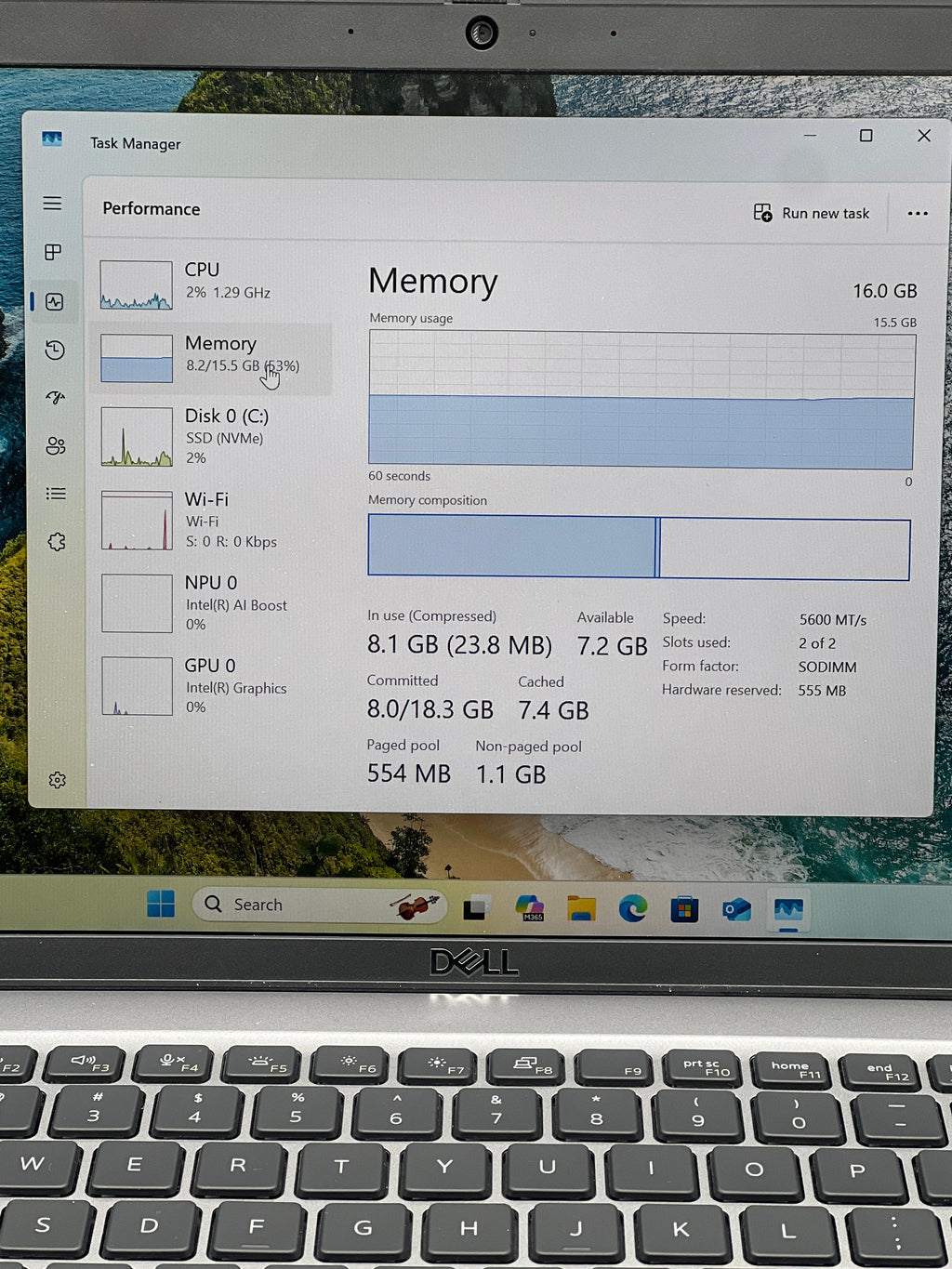
Task: Select the Disk 0 (C:) entry
Action: (x=212, y=436)
